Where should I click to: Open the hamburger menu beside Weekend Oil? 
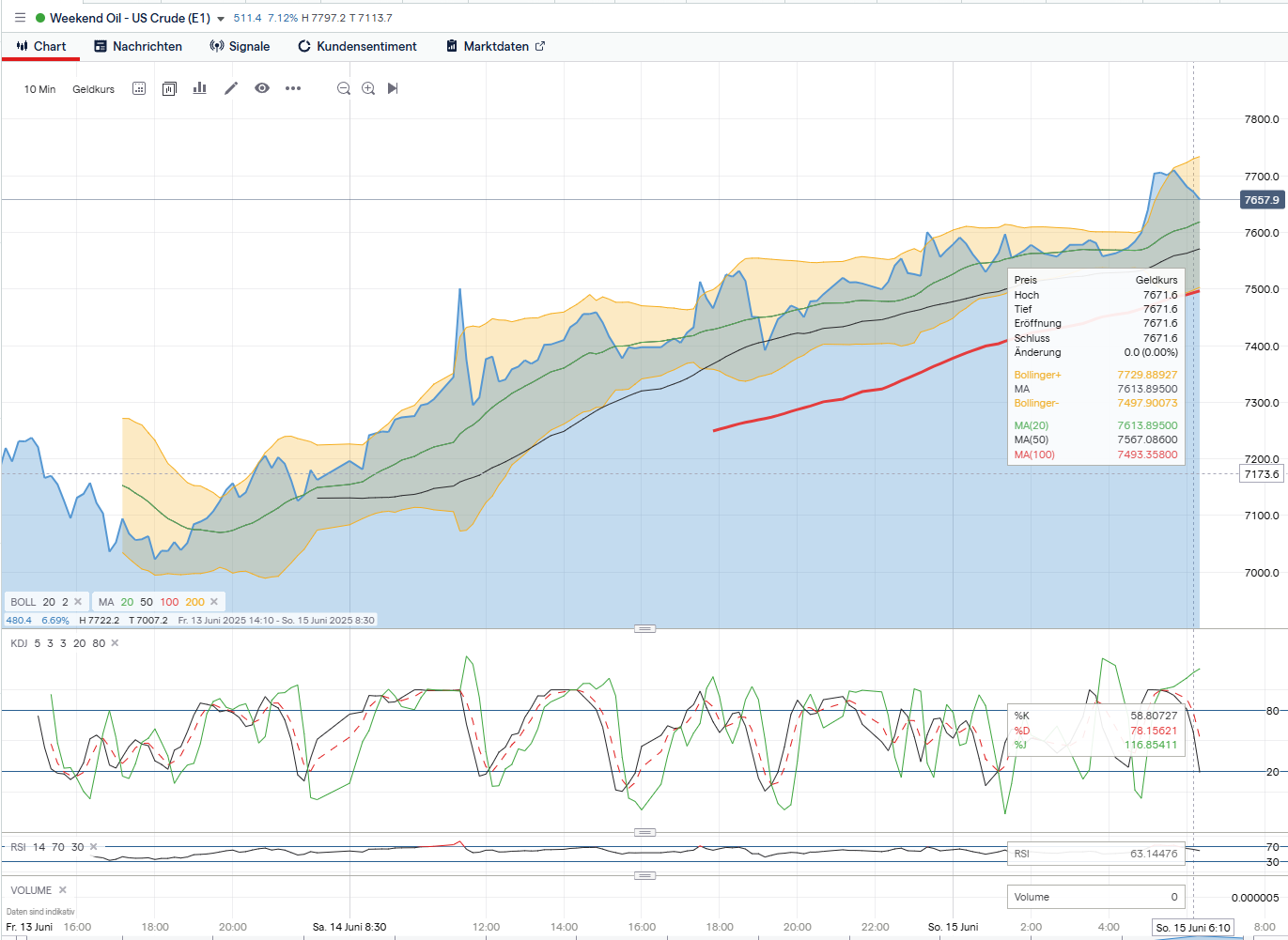click(x=20, y=18)
